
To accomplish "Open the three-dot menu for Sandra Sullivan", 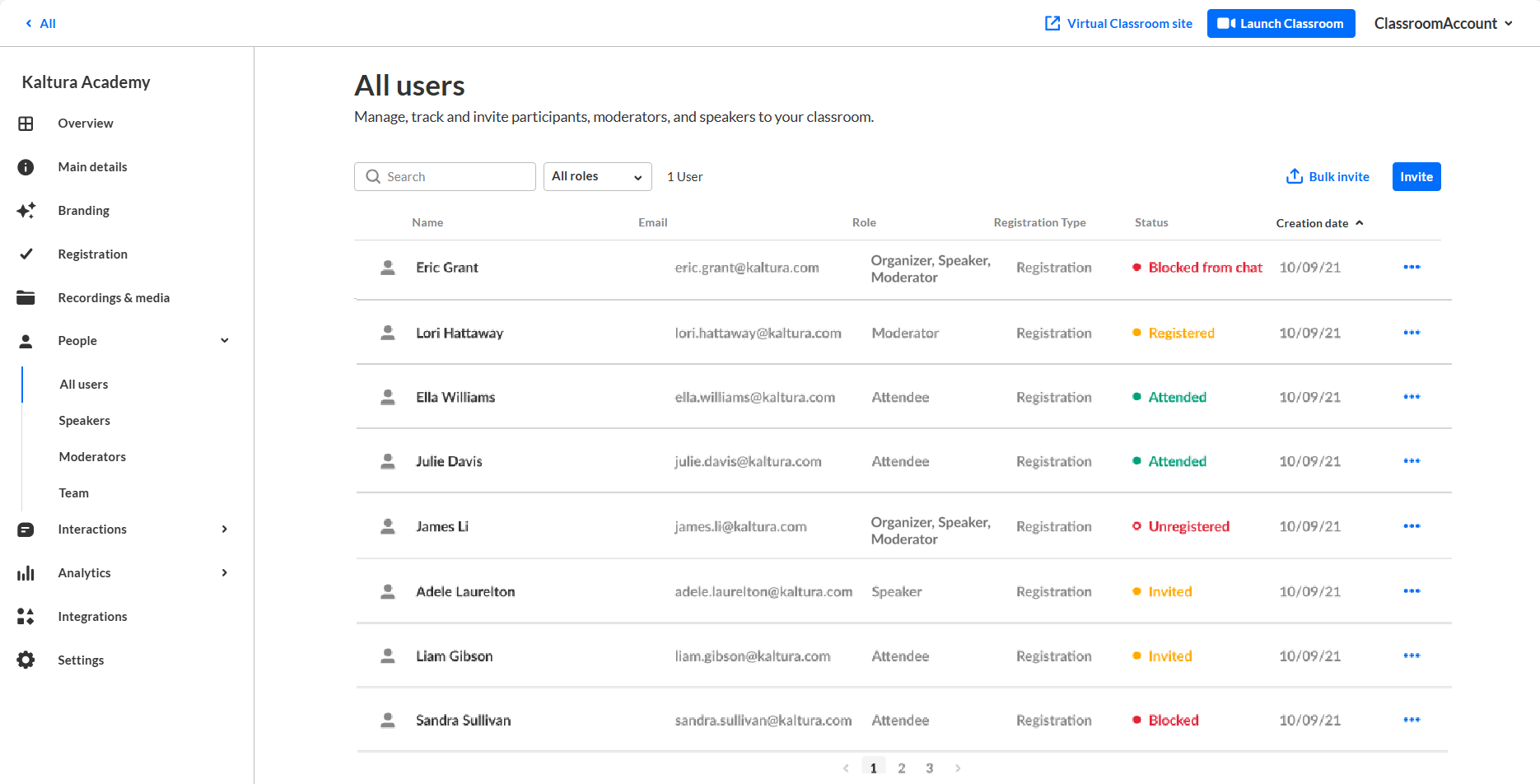I will click(1412, 720).
